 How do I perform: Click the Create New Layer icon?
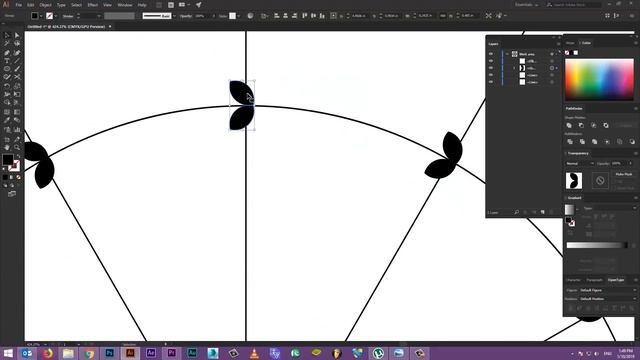(542, 212)
